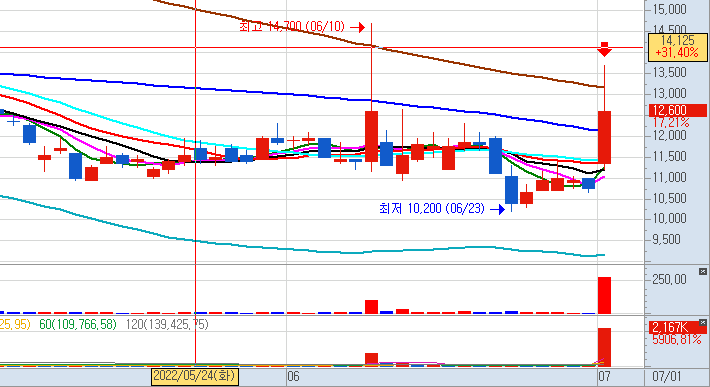The image size is (710, 387).
Task: Close the lower indicator panel showing 2,167K
Action: coord(702,323)
